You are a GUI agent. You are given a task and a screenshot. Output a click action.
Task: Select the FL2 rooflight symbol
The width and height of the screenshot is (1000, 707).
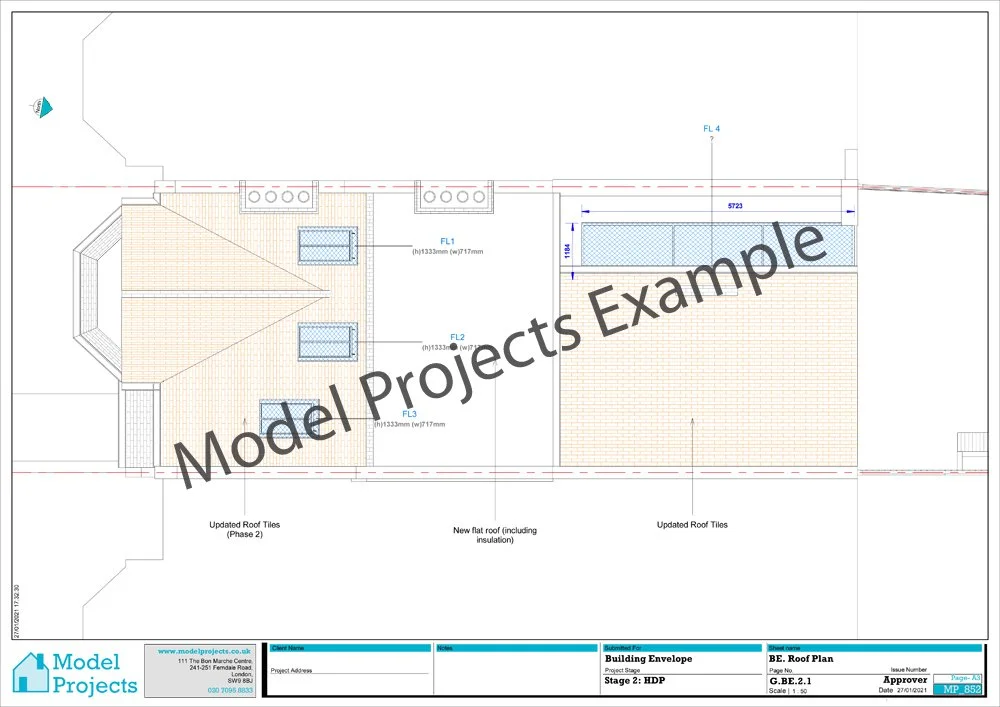pyautogui.click(x=327, y=343)
